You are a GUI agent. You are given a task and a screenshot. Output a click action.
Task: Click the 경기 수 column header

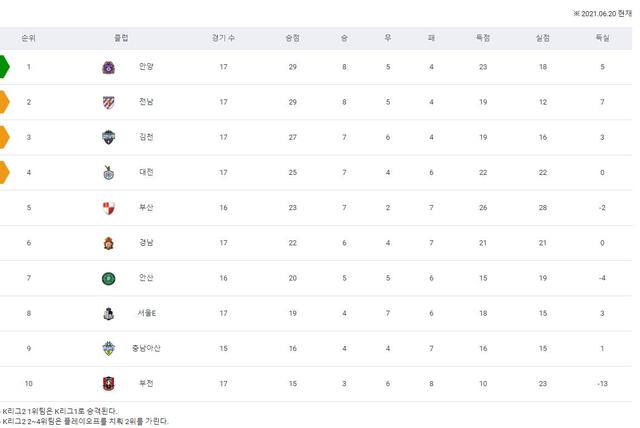pos(224,38)
